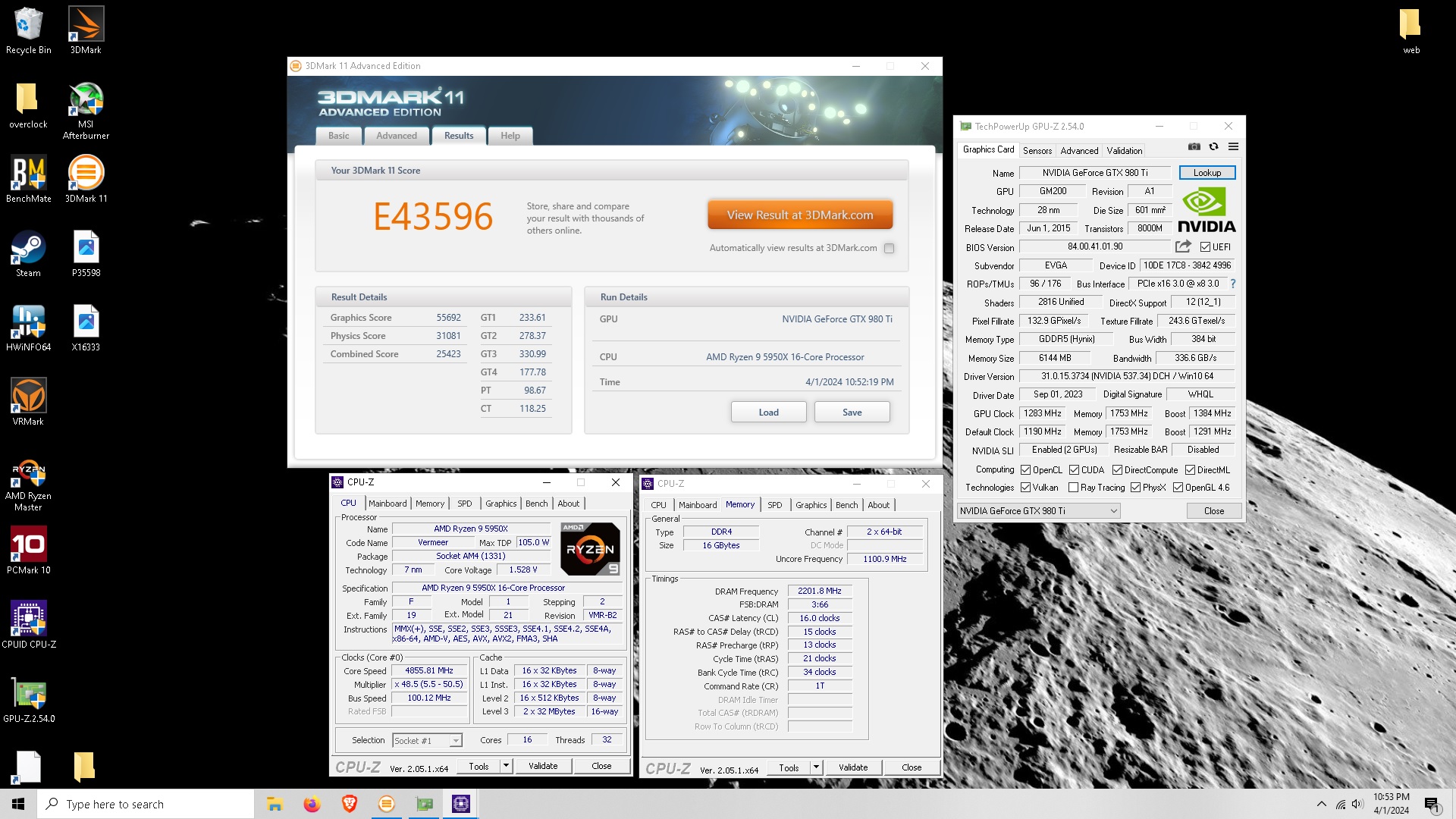Click the Bus Interface question mark icon
The height and width of the screenshot is (819, 1456).
[1233, 284]
